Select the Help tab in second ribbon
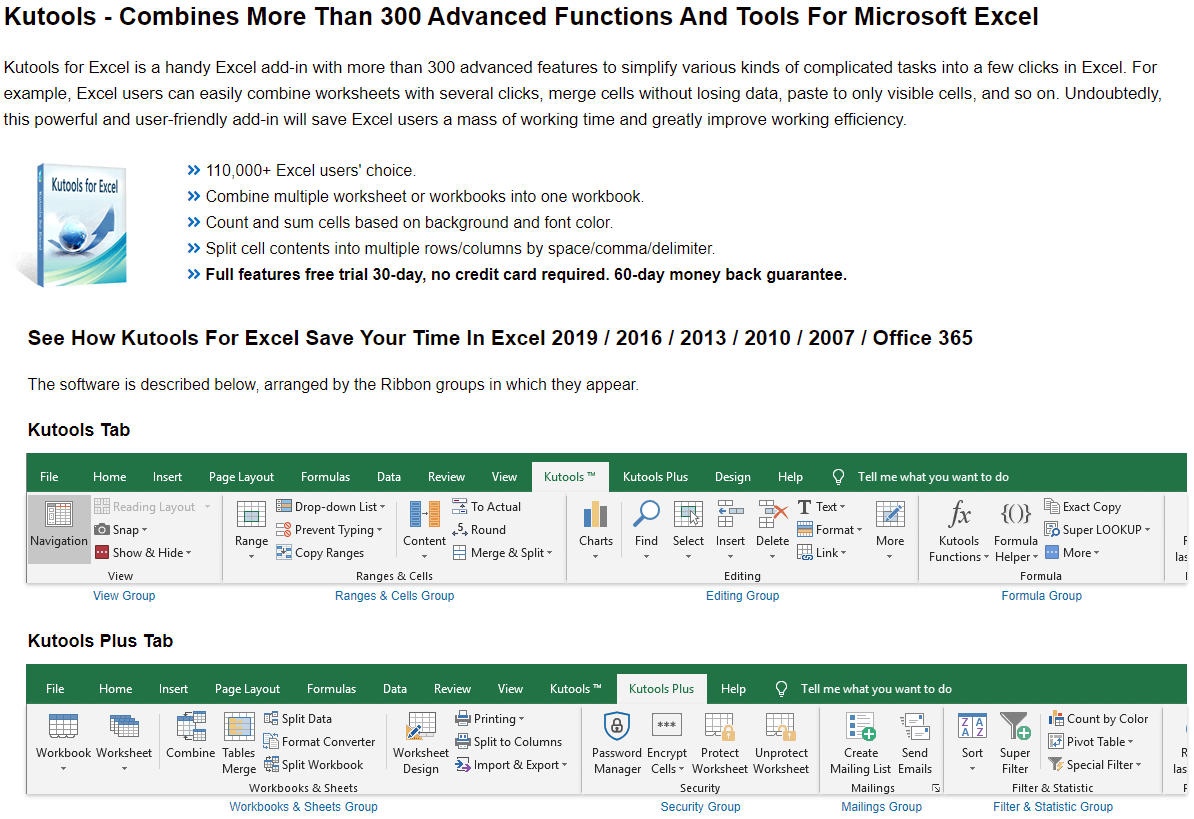This screenshot has width=1194, height=819. pos(733,689)
